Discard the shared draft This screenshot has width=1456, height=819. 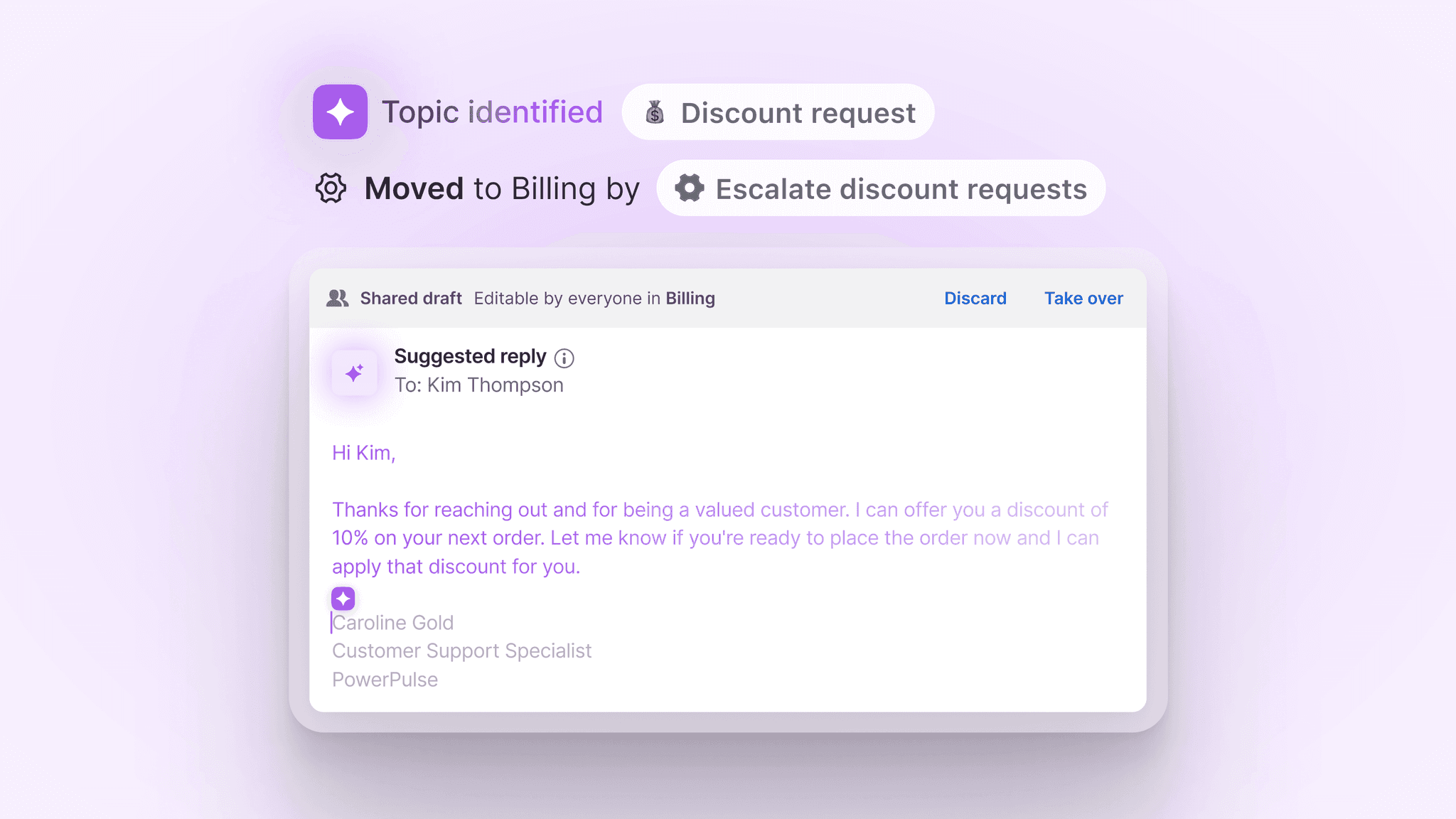(x=975, y=298)
